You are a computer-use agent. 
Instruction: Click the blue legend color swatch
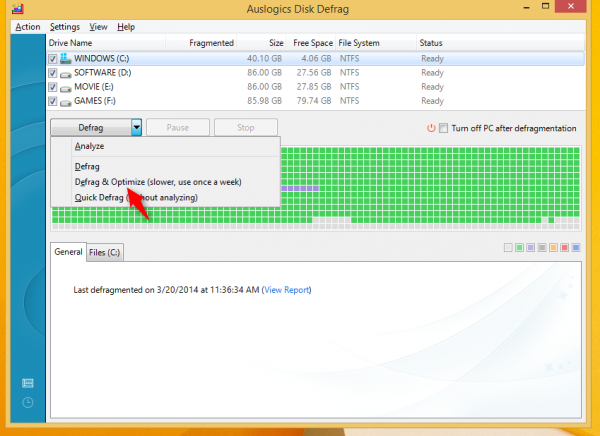pyautogui.click(x=576, y=248)
